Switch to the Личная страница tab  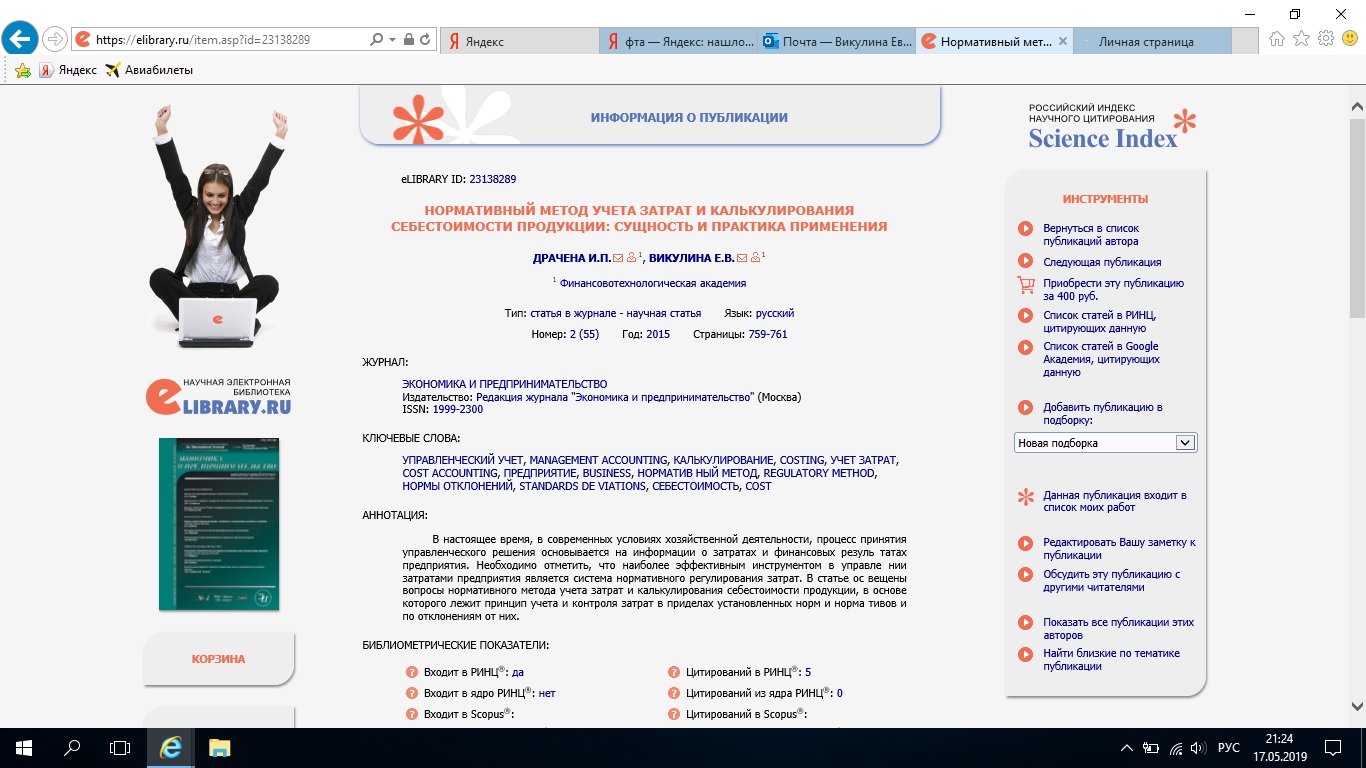[x=1153, y=41]
